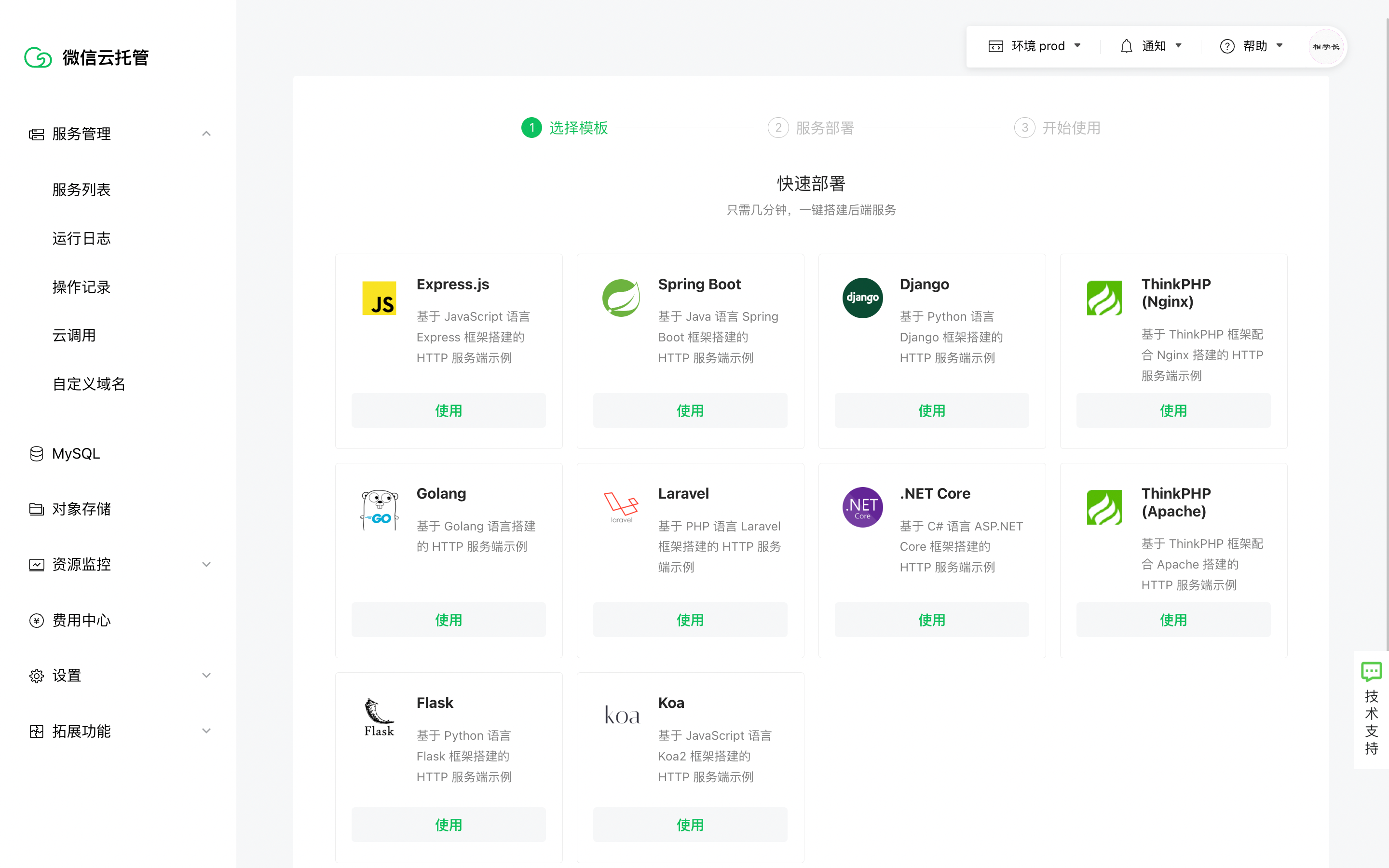Use the .NET Core template

[x=932, y=620]
